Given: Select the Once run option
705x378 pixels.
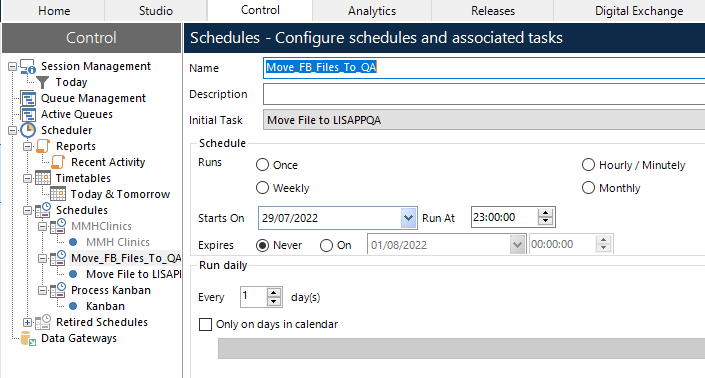Looking at the screenshot, I should point(263,165).
